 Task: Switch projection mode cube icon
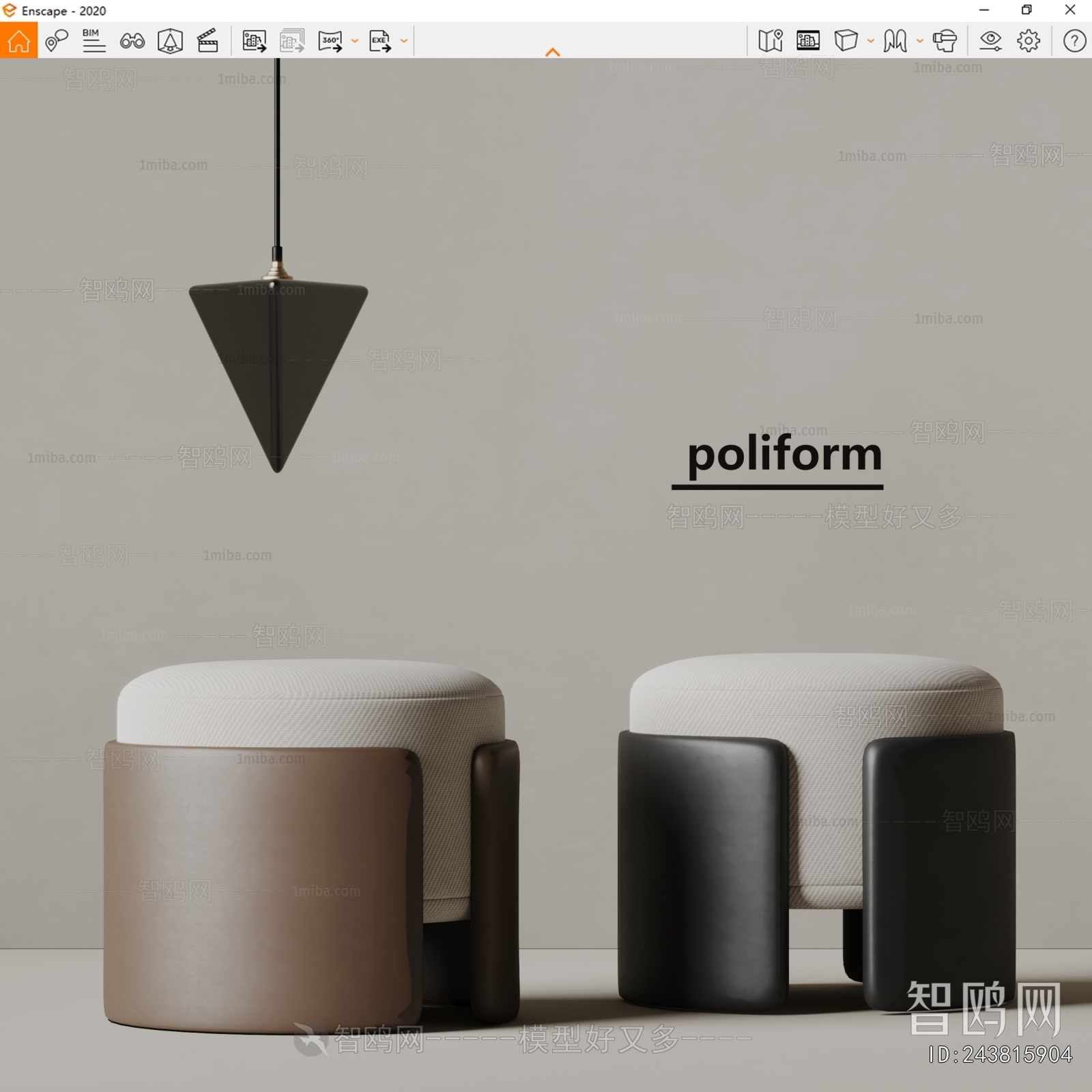pyautogui.click(x=846, y=41)
